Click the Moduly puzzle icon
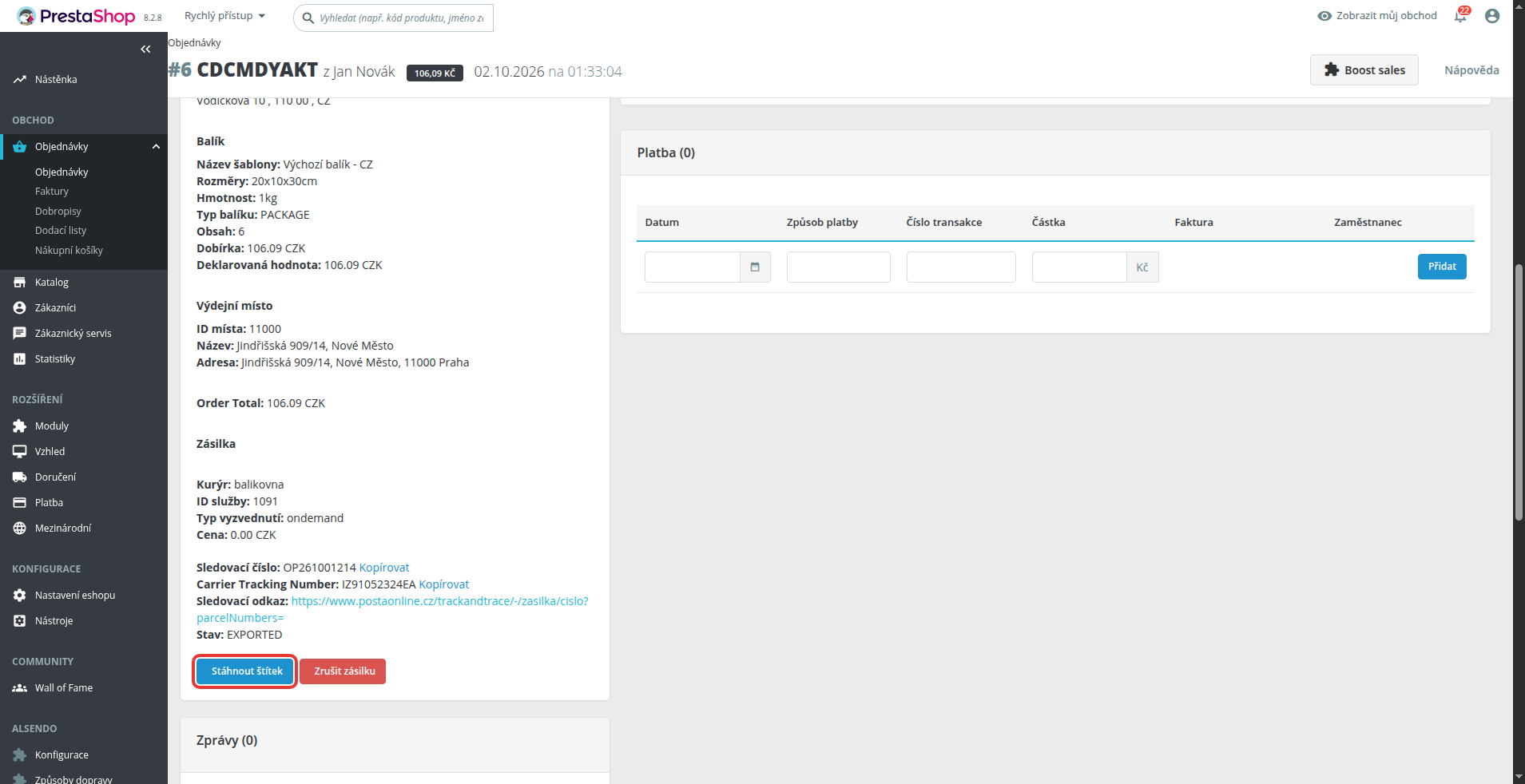Image resolution: width=1525 pixels, height=784 pixels. click(x=20, y=426)
